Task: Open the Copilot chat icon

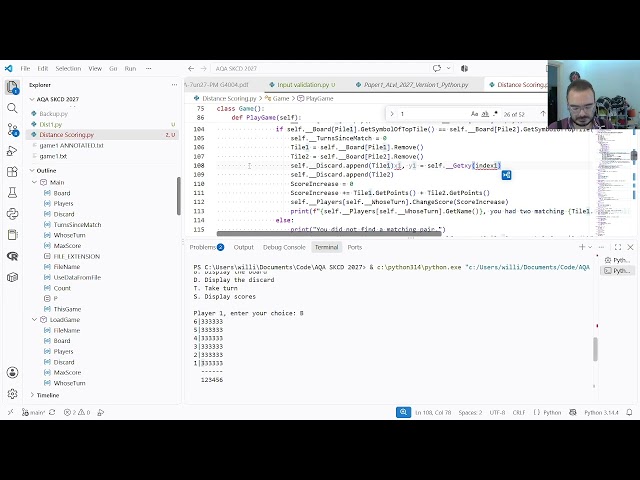Action: tap(437, 69)
